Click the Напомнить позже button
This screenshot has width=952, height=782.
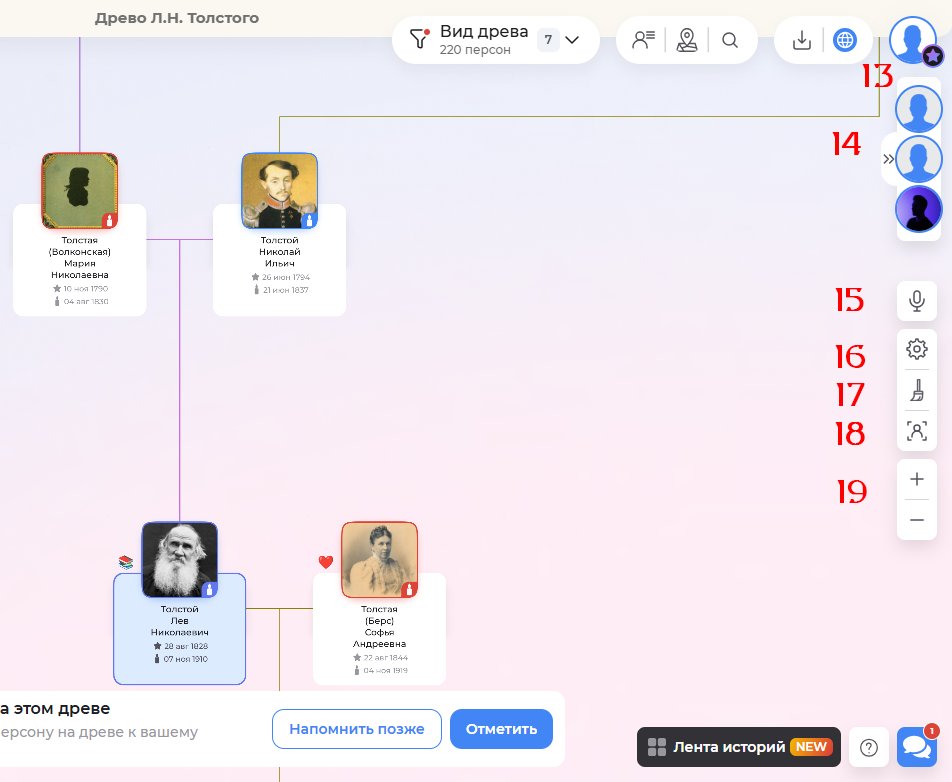(x=356, y=729)
